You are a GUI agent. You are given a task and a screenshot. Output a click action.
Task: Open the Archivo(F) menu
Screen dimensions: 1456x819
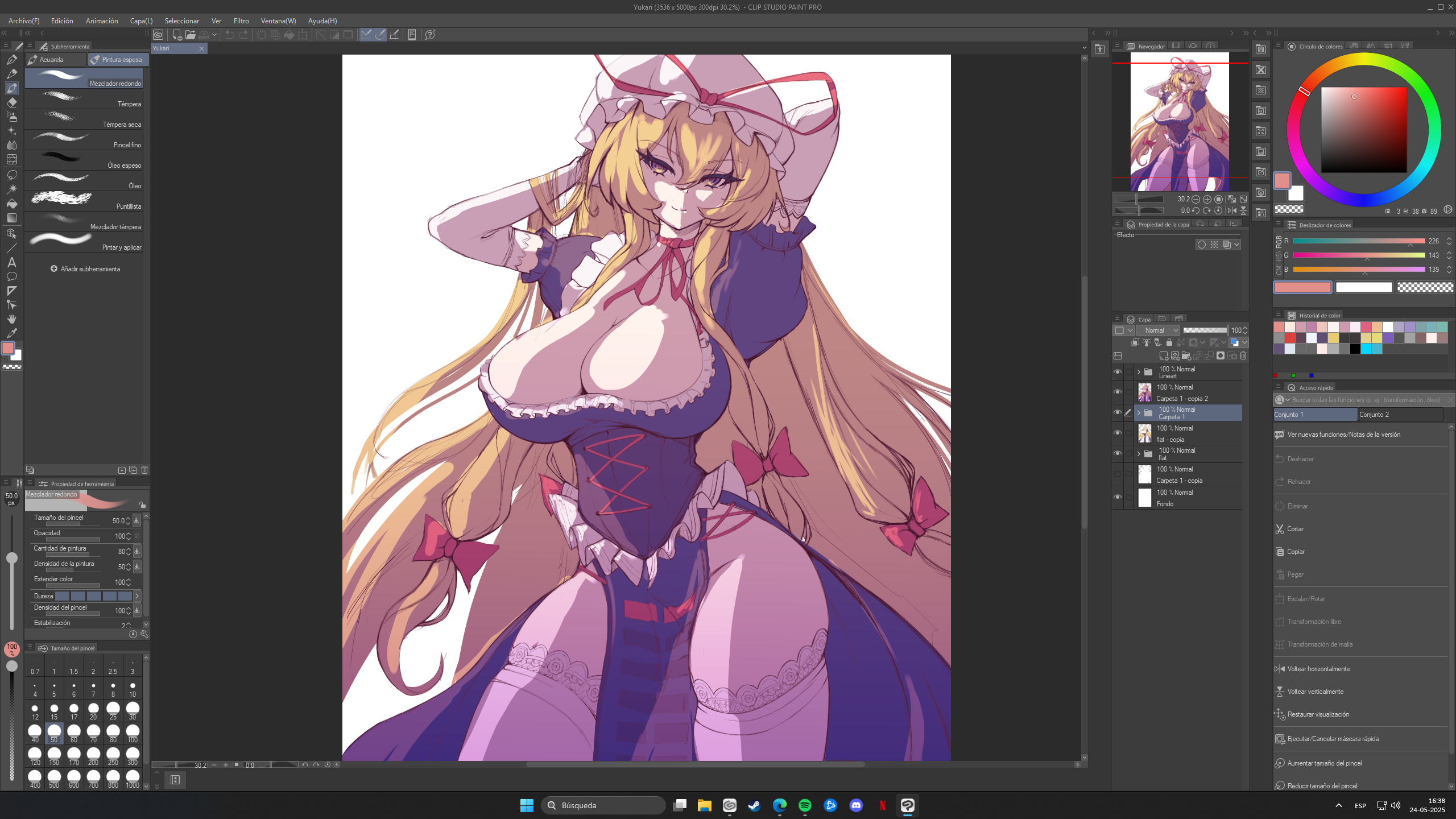(x=24, y=21)
